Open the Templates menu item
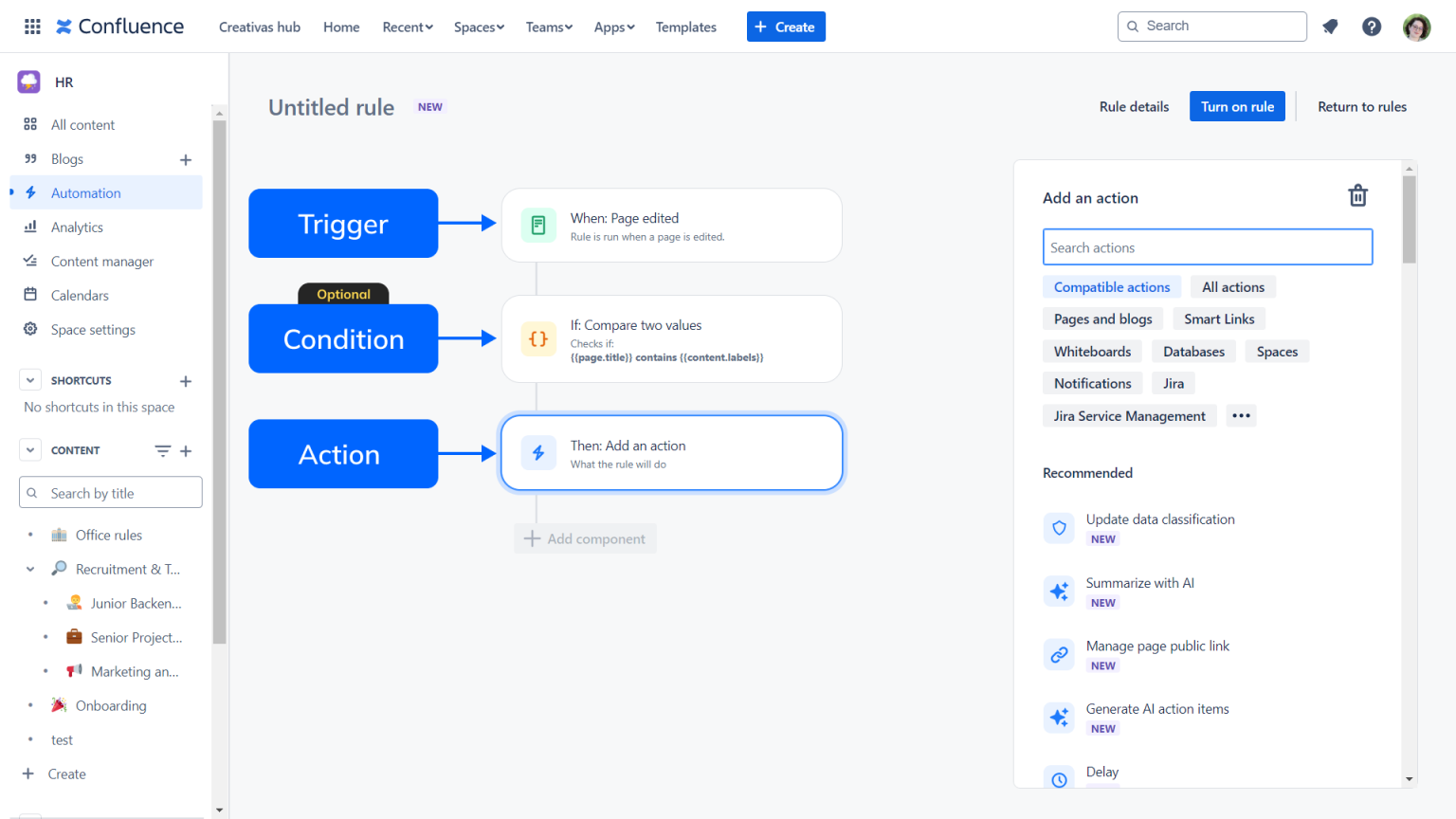 point(685,27)
